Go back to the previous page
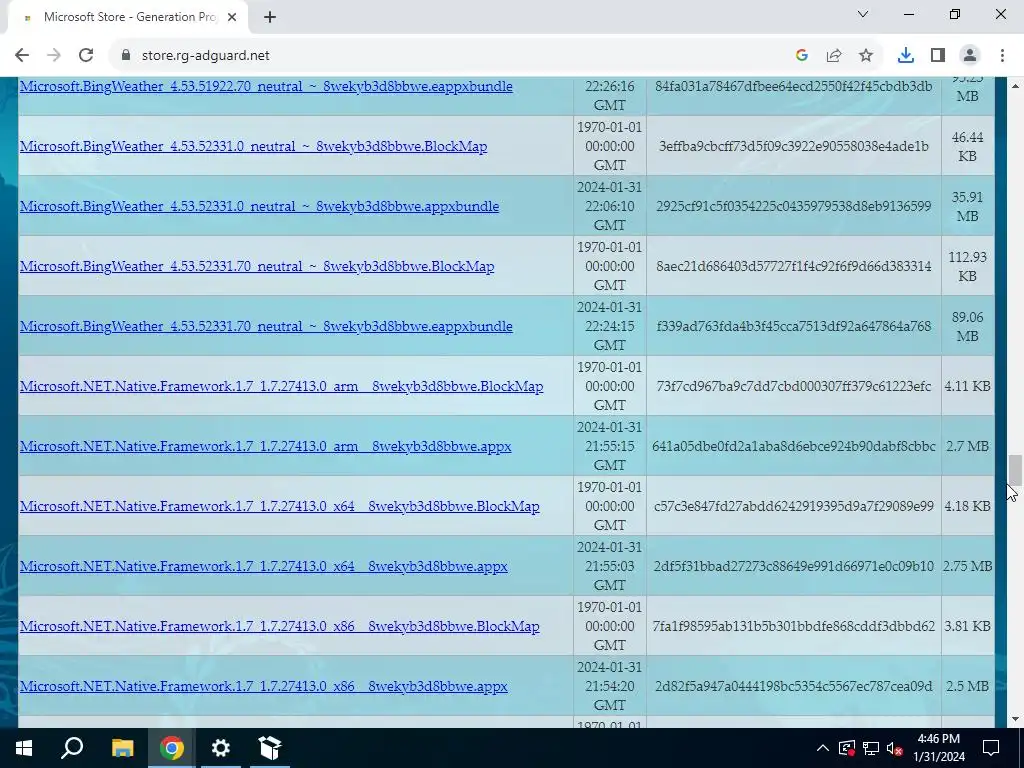 point(22,56)
